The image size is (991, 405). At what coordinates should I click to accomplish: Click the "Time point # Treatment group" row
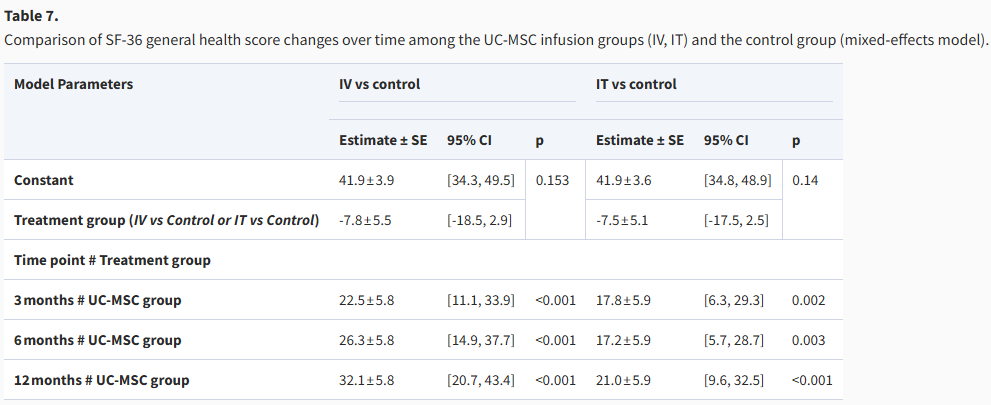tap(112, 260)
